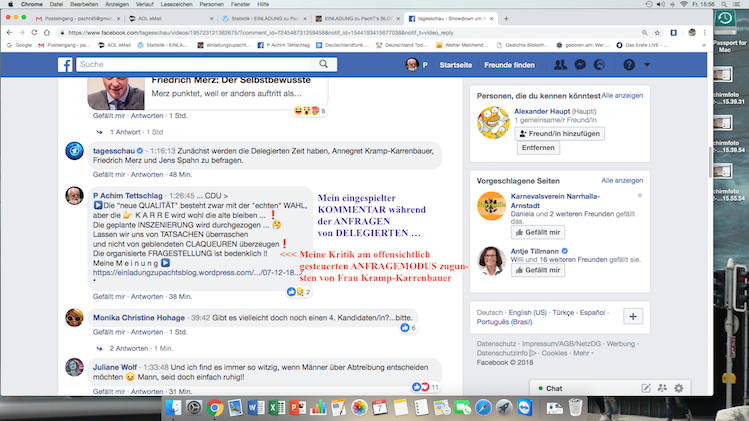Open tagesschau profile avatar in comments

74,151
